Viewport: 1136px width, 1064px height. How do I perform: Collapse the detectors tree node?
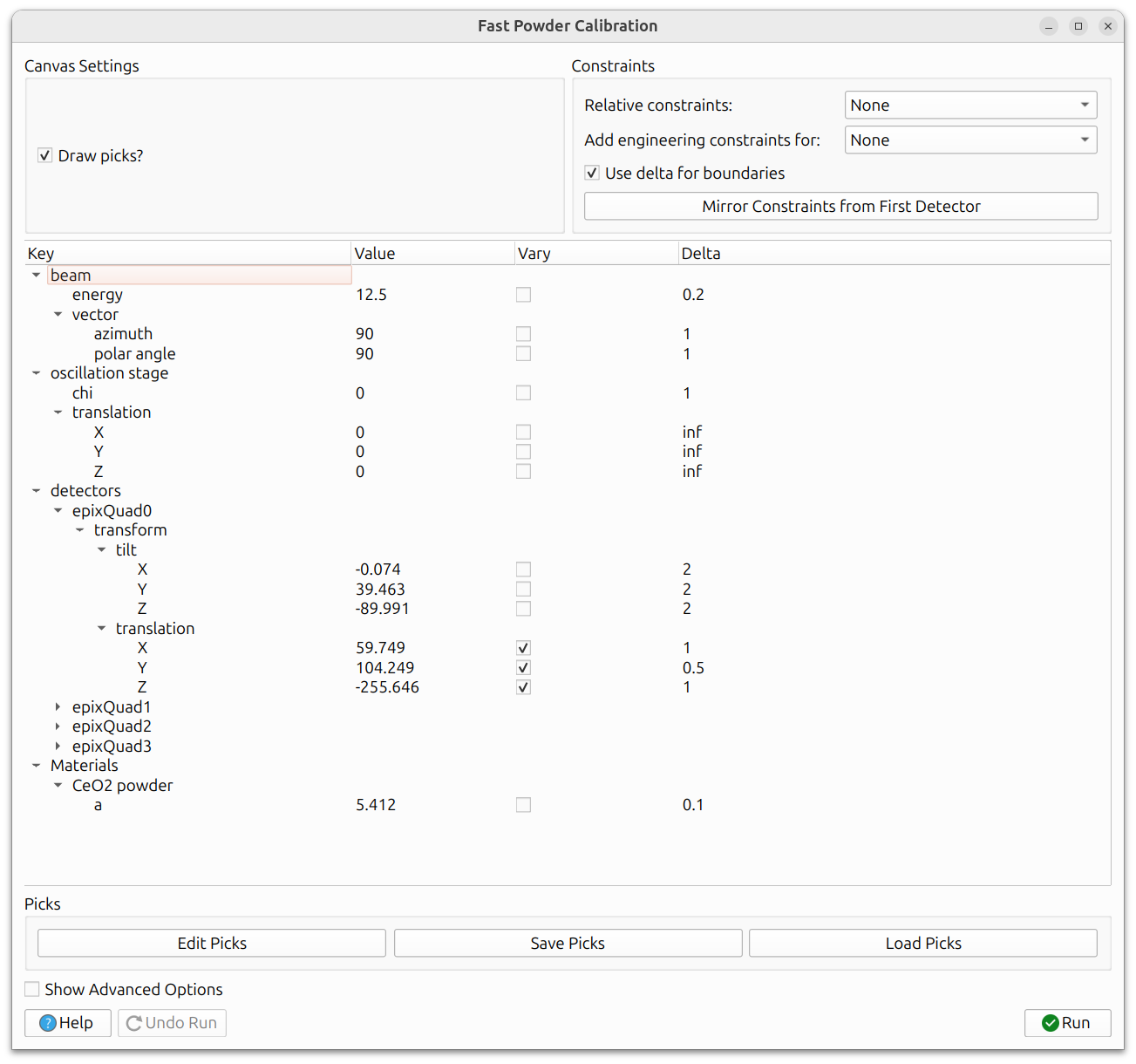[36, 491]
